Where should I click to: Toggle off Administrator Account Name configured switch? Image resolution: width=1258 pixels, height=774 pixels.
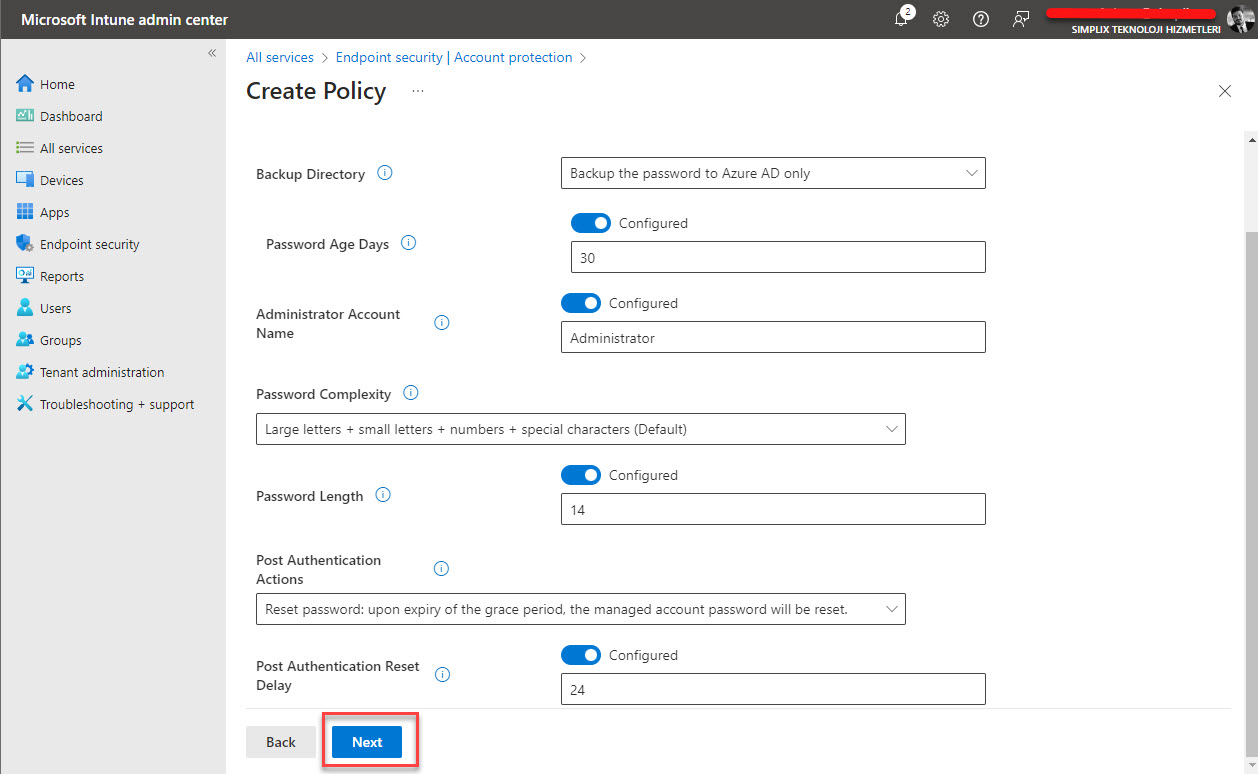pos(581,303)
